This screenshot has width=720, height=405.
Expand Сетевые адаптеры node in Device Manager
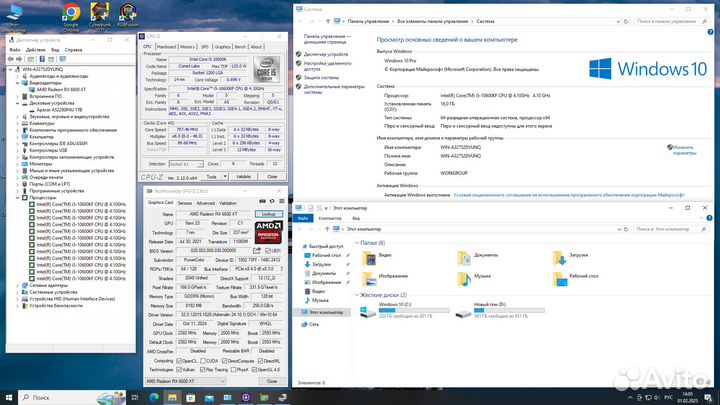pyautogui.click(x=18, y=285)
